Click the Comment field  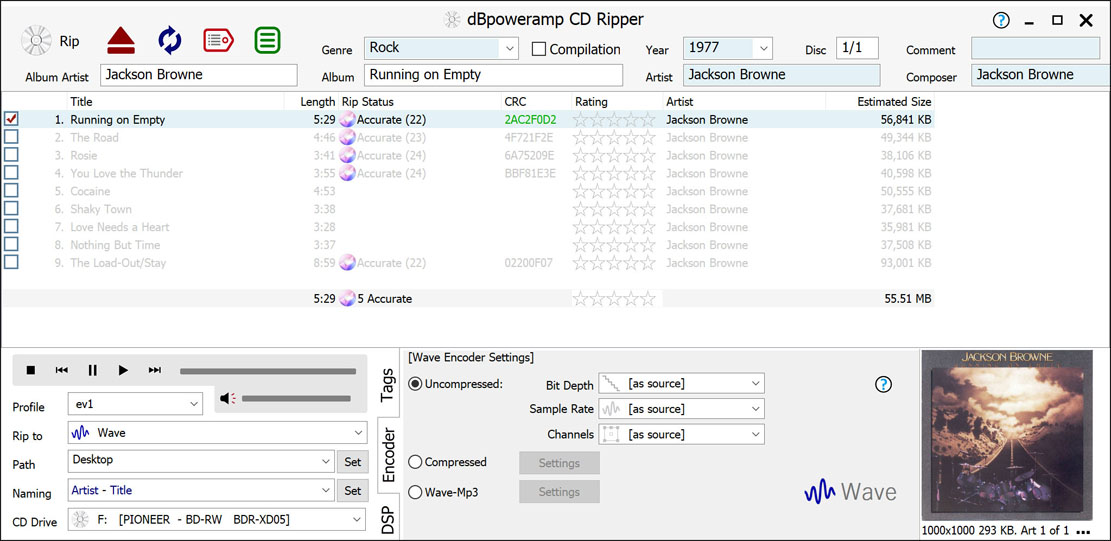tap(1035, 48)
